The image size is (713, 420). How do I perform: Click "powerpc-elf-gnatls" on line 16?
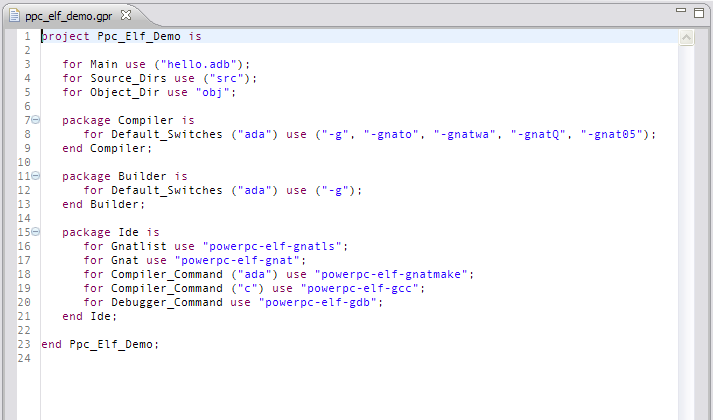272,246
